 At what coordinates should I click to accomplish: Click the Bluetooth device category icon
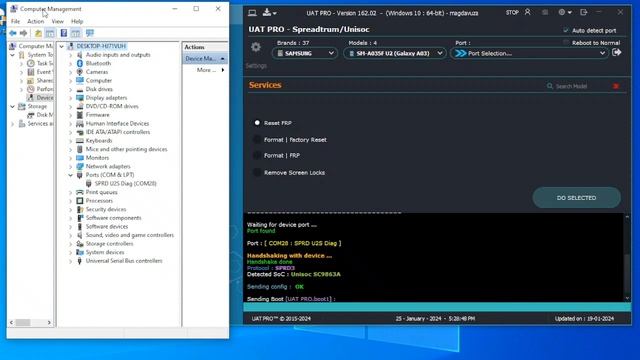coord(80,63)
